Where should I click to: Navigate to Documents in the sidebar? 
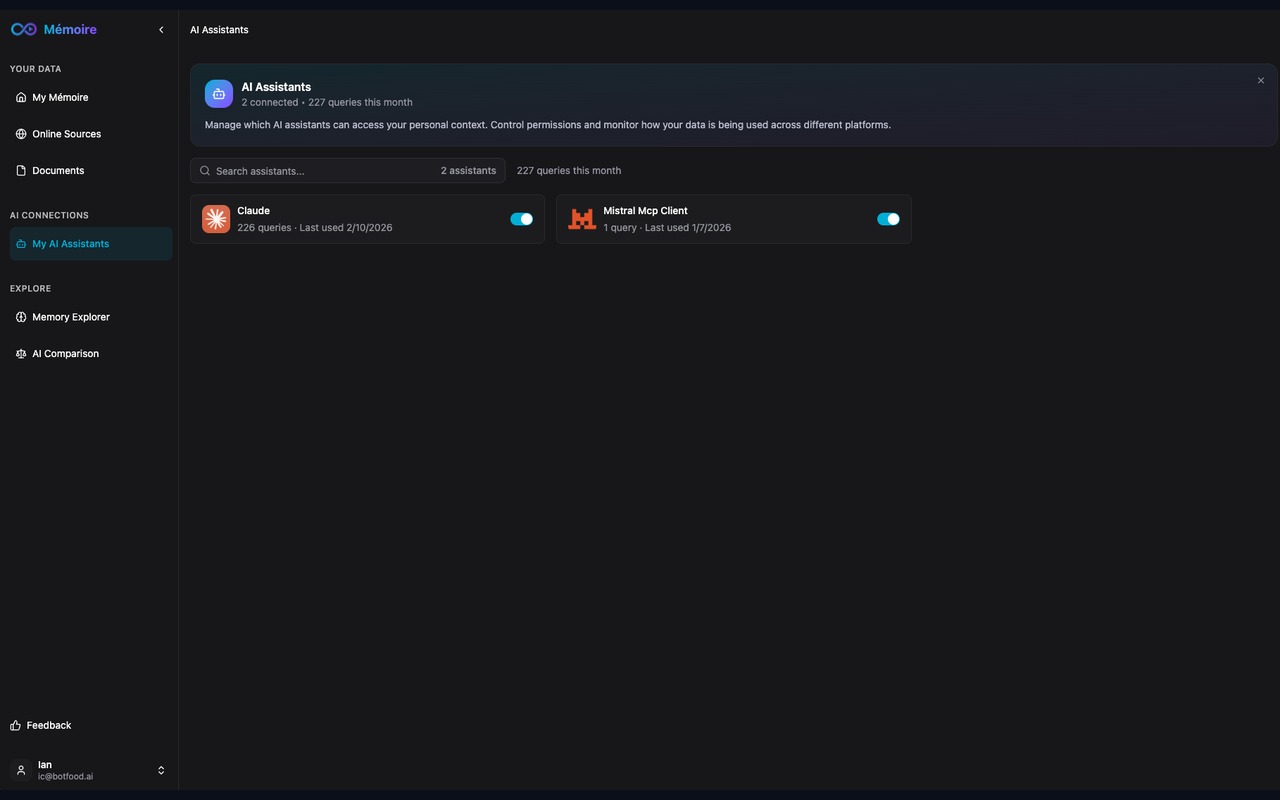click(x=57, y=170)
